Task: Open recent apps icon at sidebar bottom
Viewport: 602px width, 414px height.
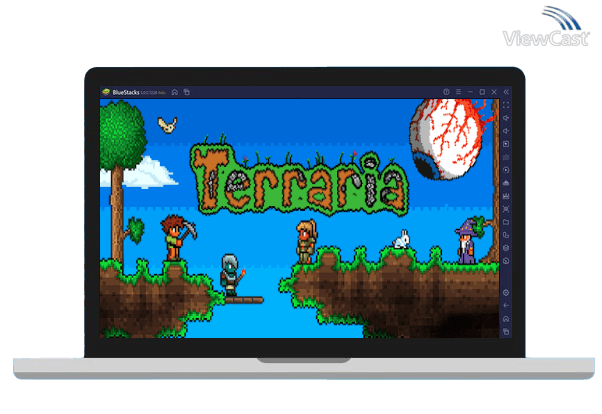Action: tap(506, 332)
